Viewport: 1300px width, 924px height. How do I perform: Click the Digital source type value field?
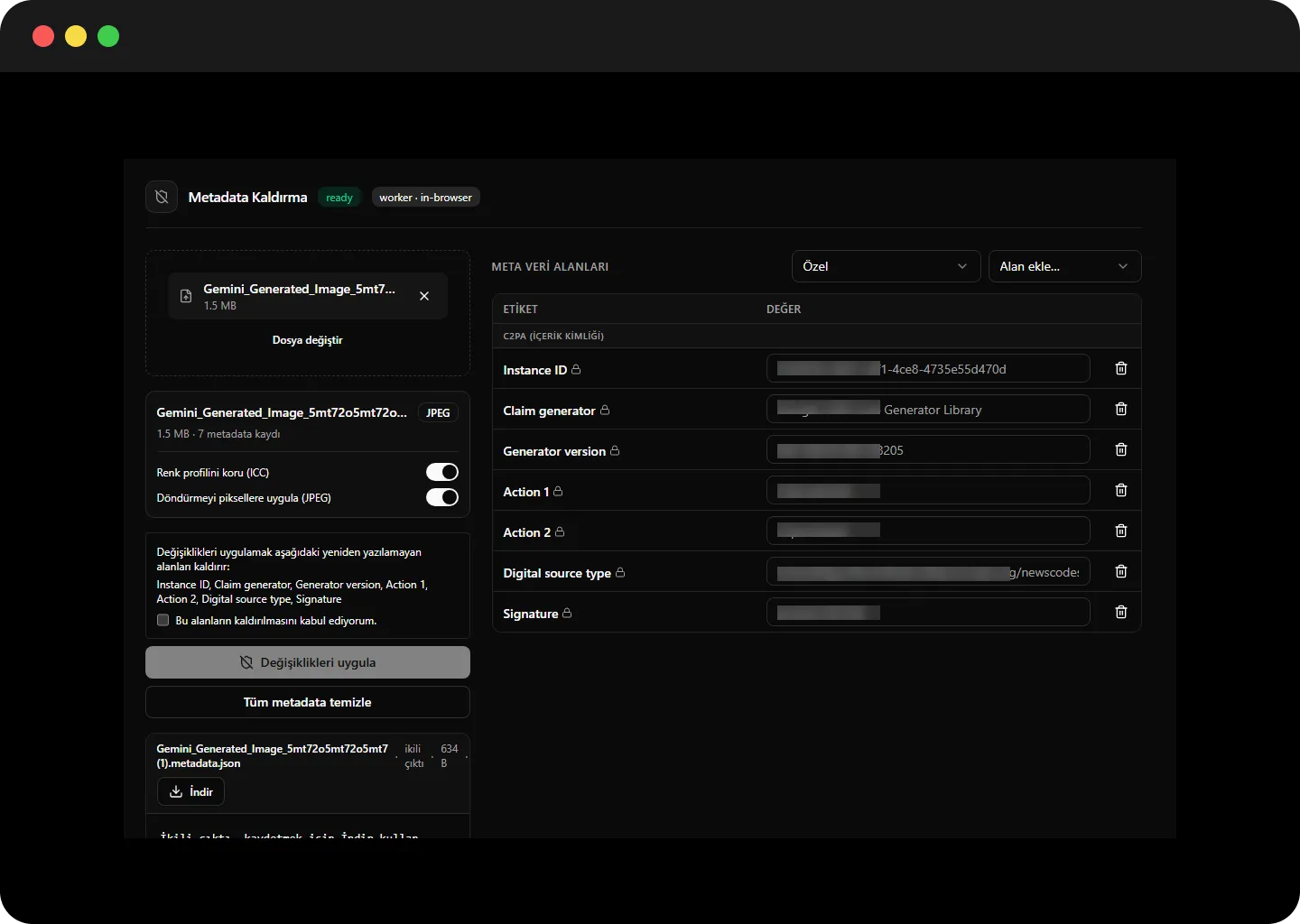click(x=928, y=571)
